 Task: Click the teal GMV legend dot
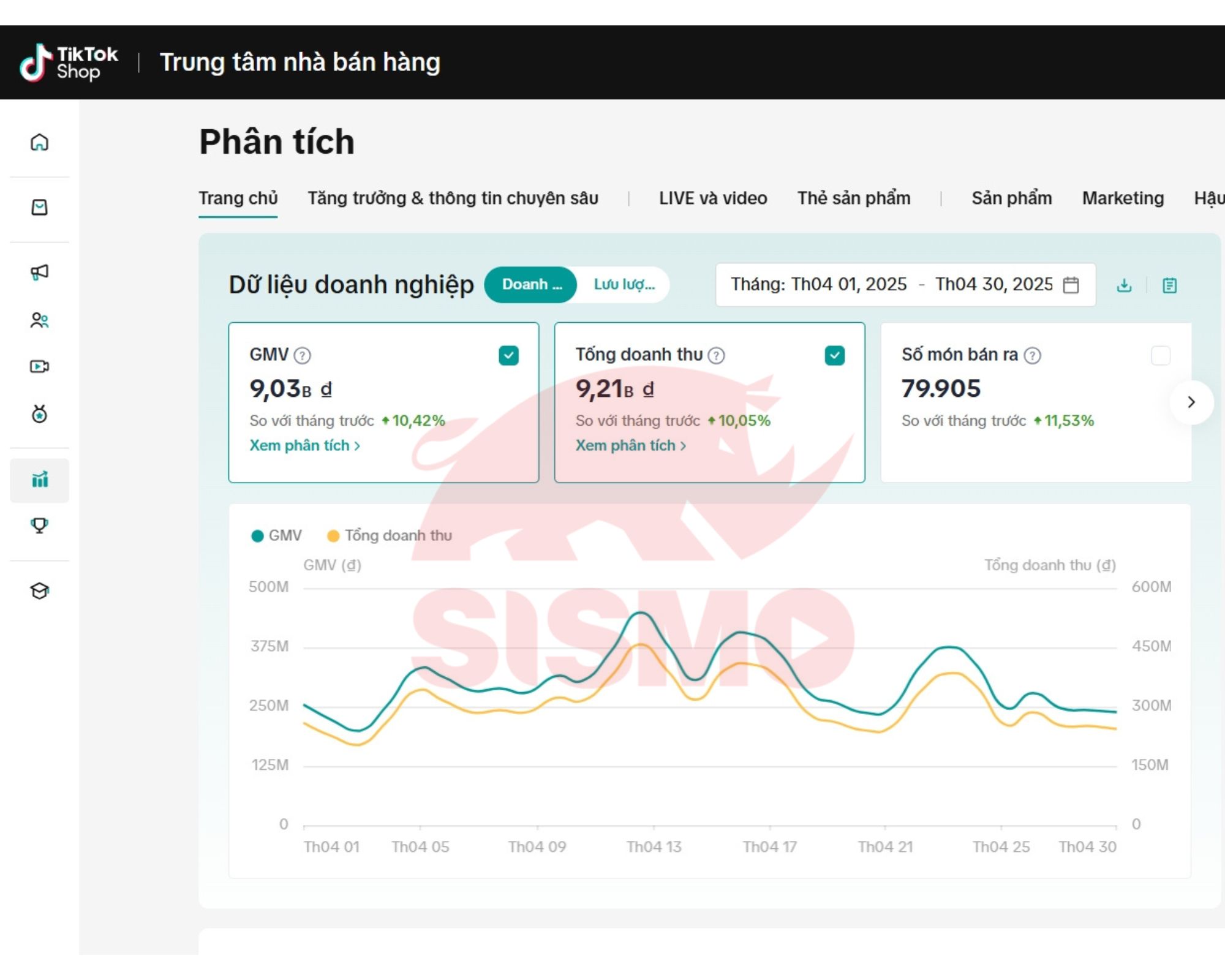point(257,536)
